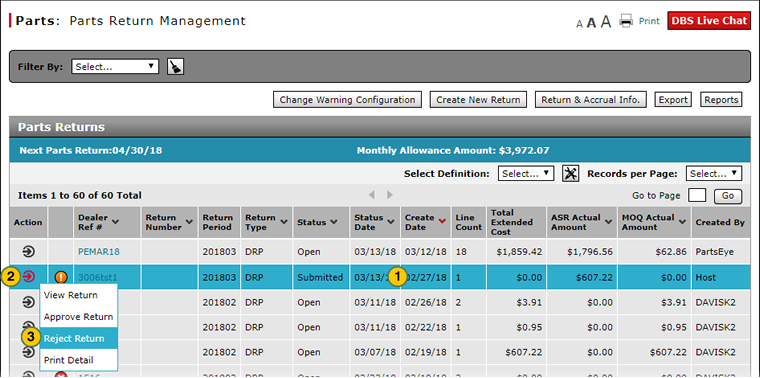This screenshot has width=760, height=378.
Task: Click the Line Count column header
Action: pos(468,222)
